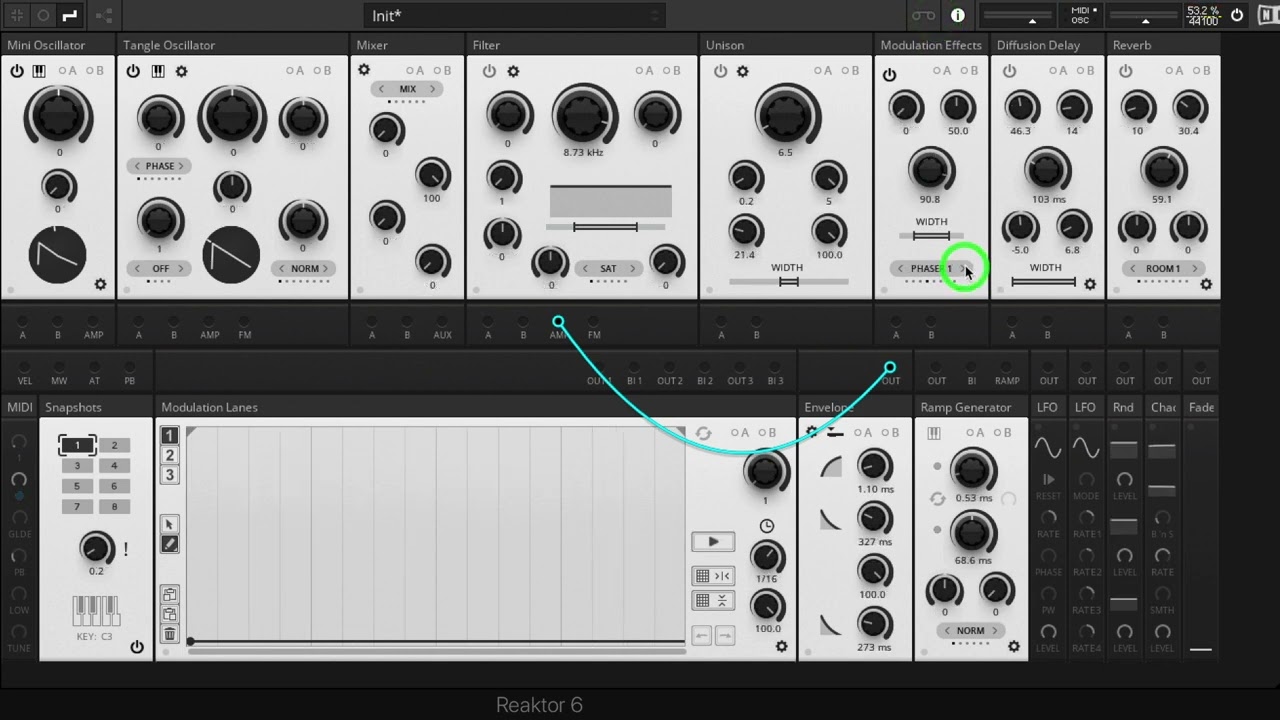Open Mini Oscillator settings gear

coord(100,284)
